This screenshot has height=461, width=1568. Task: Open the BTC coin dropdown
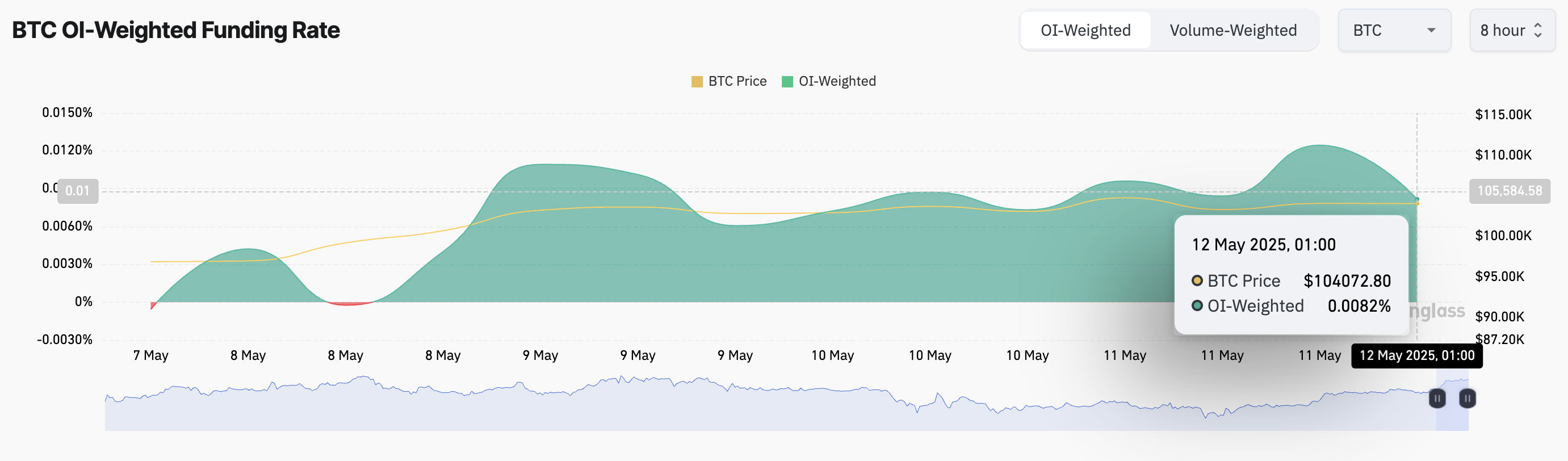tap(1393, 31)
